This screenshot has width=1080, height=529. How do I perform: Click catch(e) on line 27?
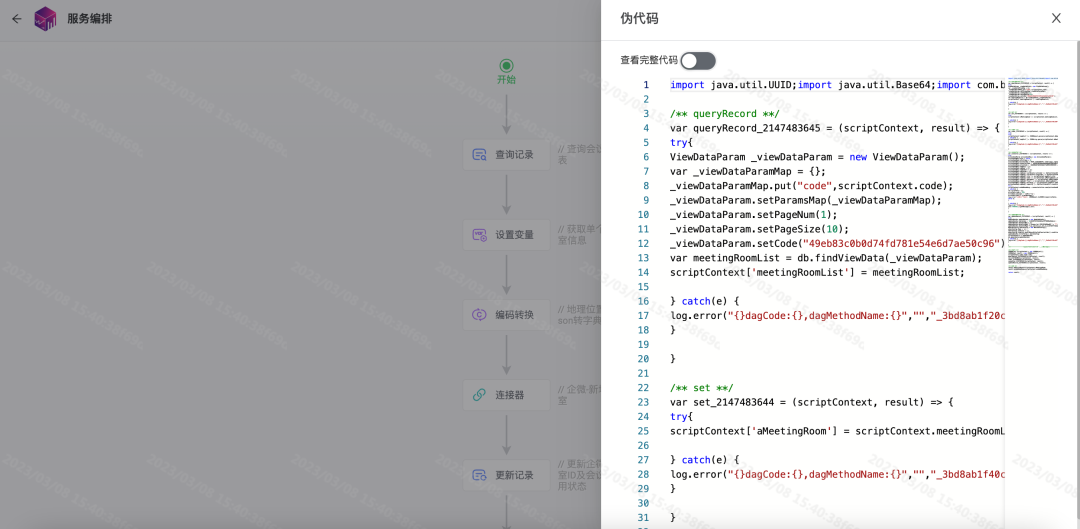[x=704, y=461]
